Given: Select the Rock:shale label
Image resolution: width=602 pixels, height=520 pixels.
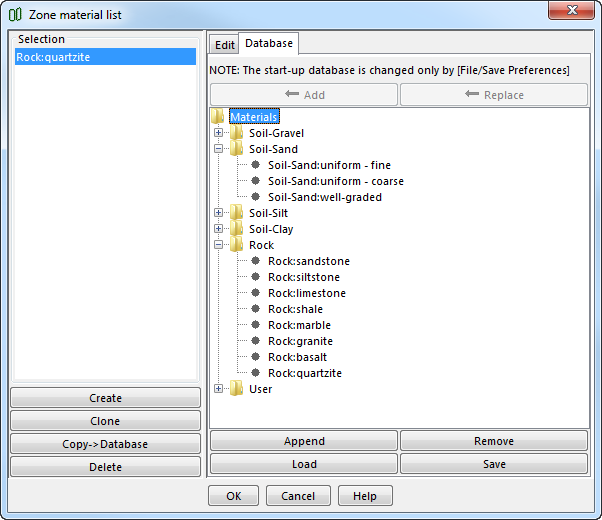Looking at the screenshot, I should point(295,309).
